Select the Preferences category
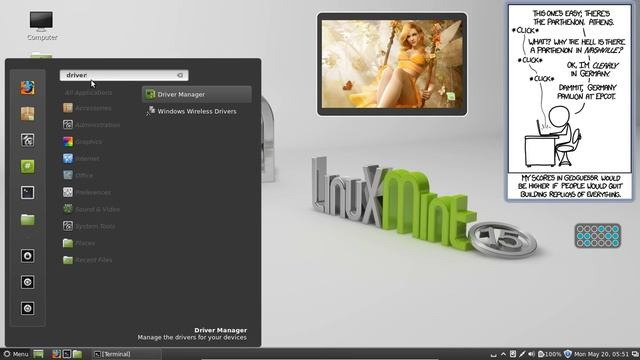 [x=87, y=192]
